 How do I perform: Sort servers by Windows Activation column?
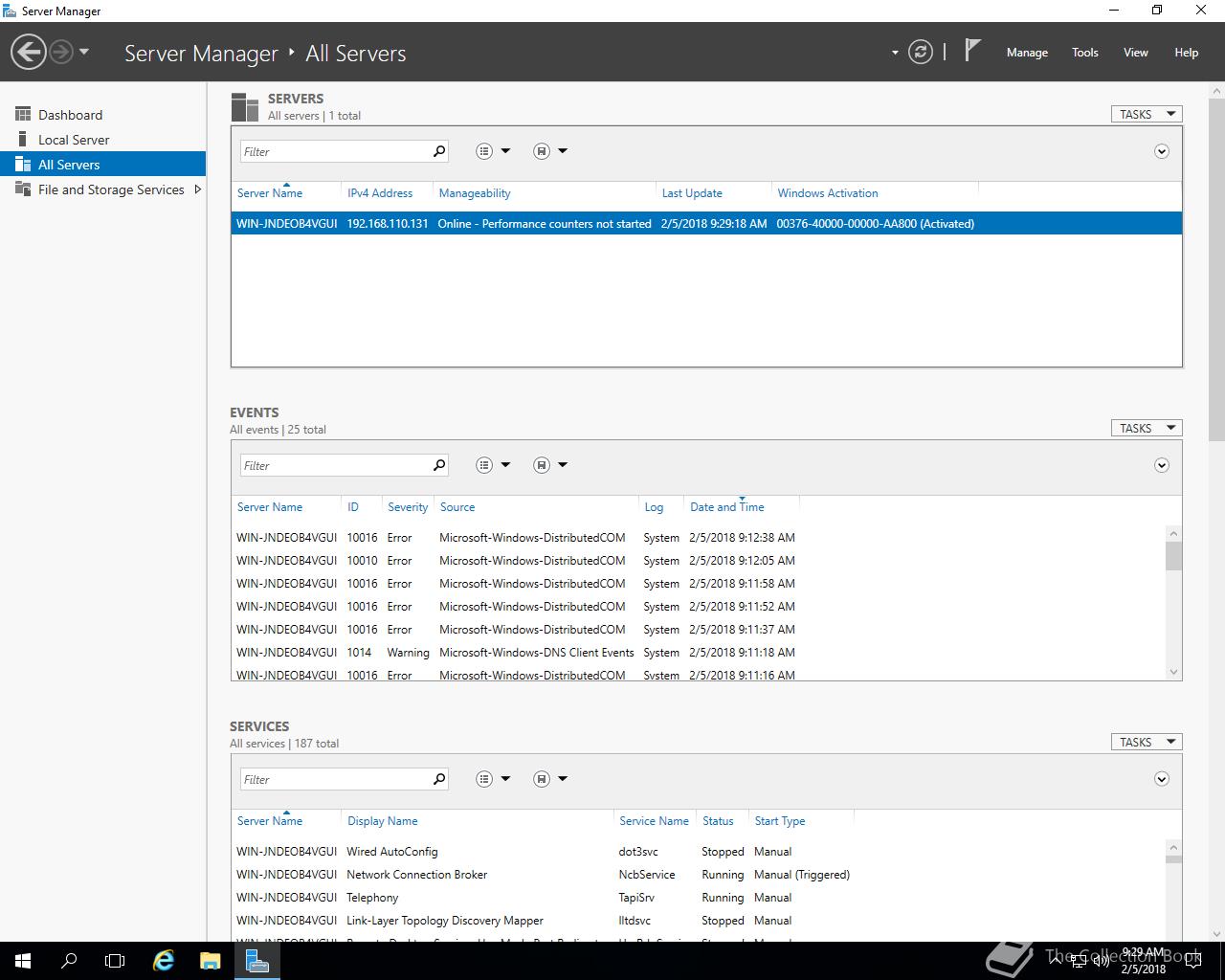(x=828, y=193)
